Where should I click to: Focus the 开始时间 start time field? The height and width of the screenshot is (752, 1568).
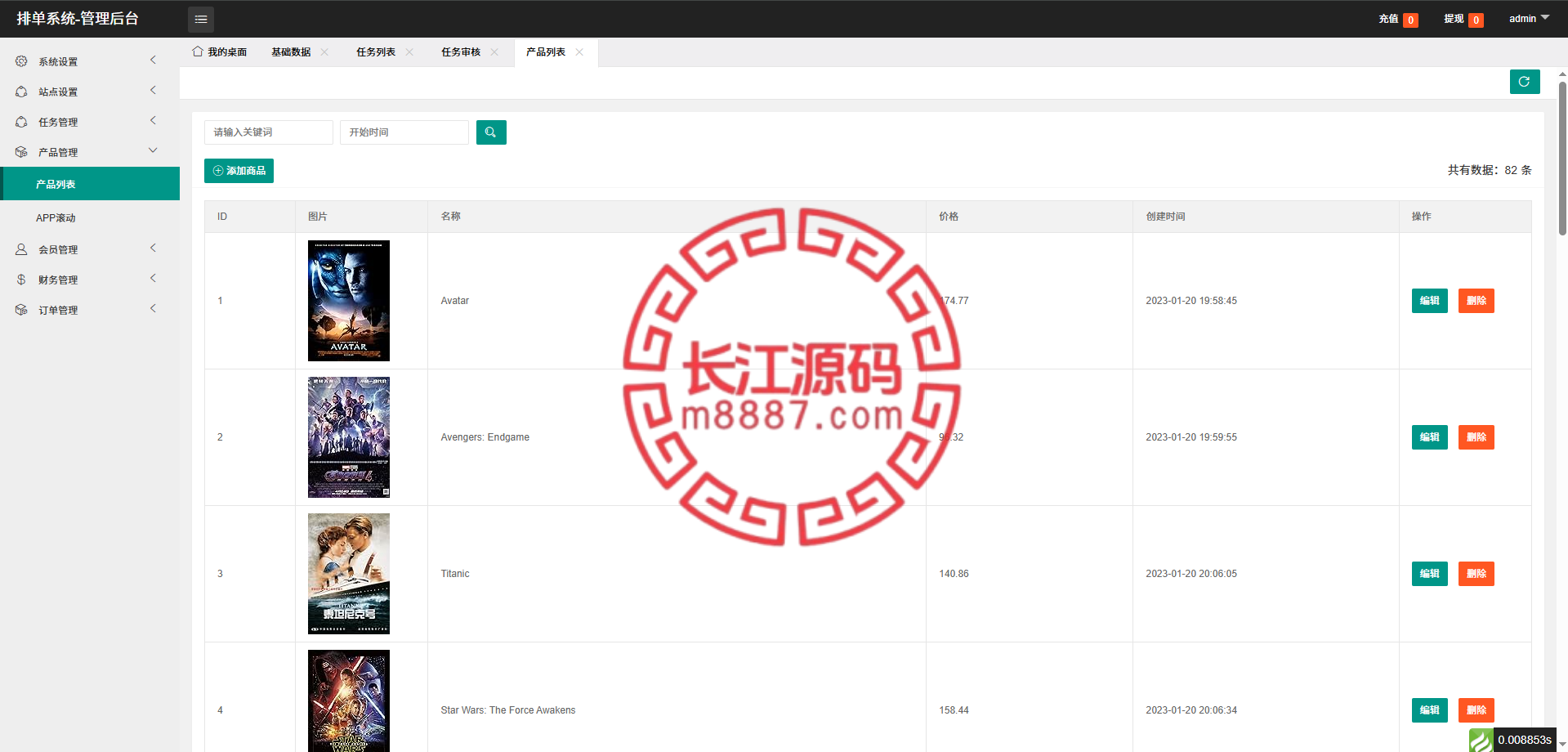click(404, 132)
